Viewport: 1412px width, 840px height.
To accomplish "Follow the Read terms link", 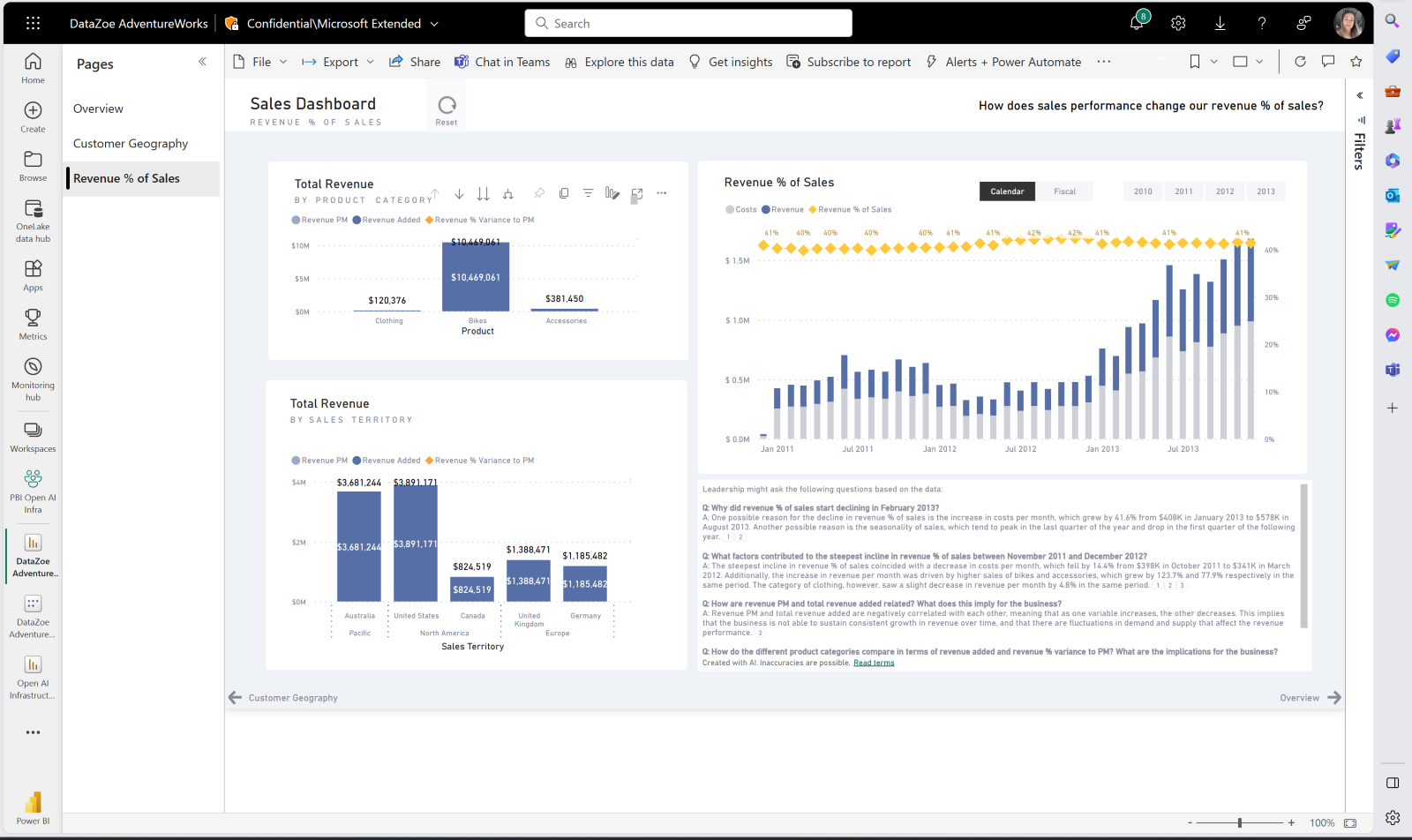I will tap(874, 663).
